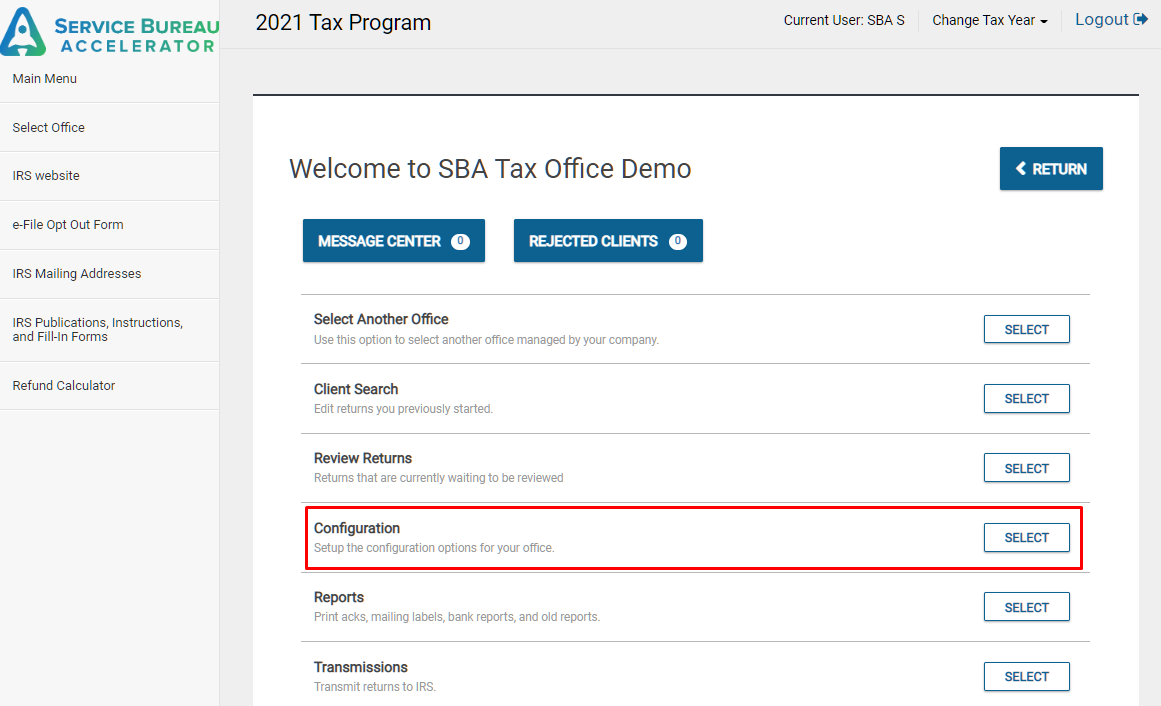
Task: Launch the Refund Calculator
Action: click(x=64, y=386)
